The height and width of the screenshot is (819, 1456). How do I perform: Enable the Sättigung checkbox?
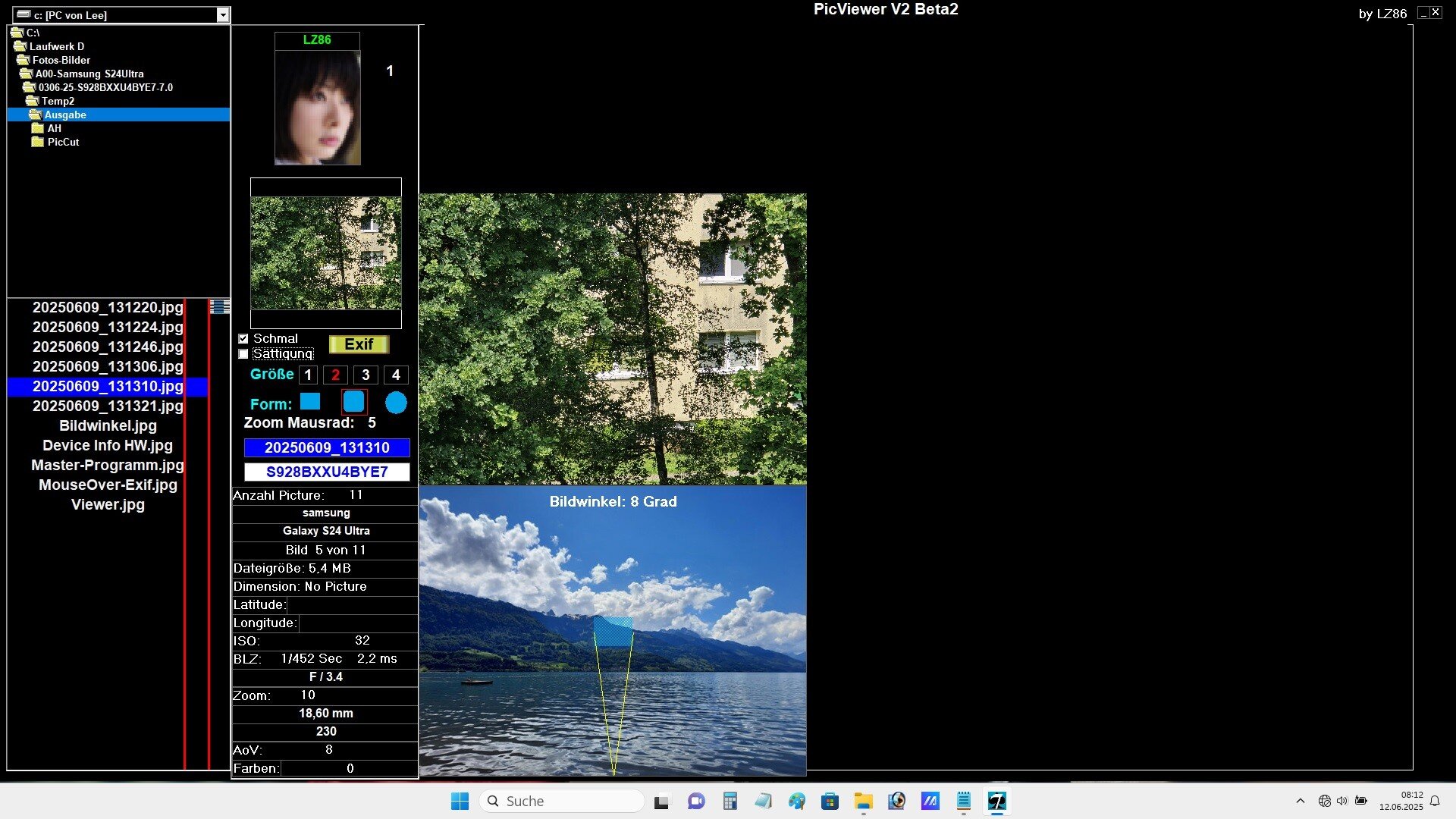pos(243,354)
